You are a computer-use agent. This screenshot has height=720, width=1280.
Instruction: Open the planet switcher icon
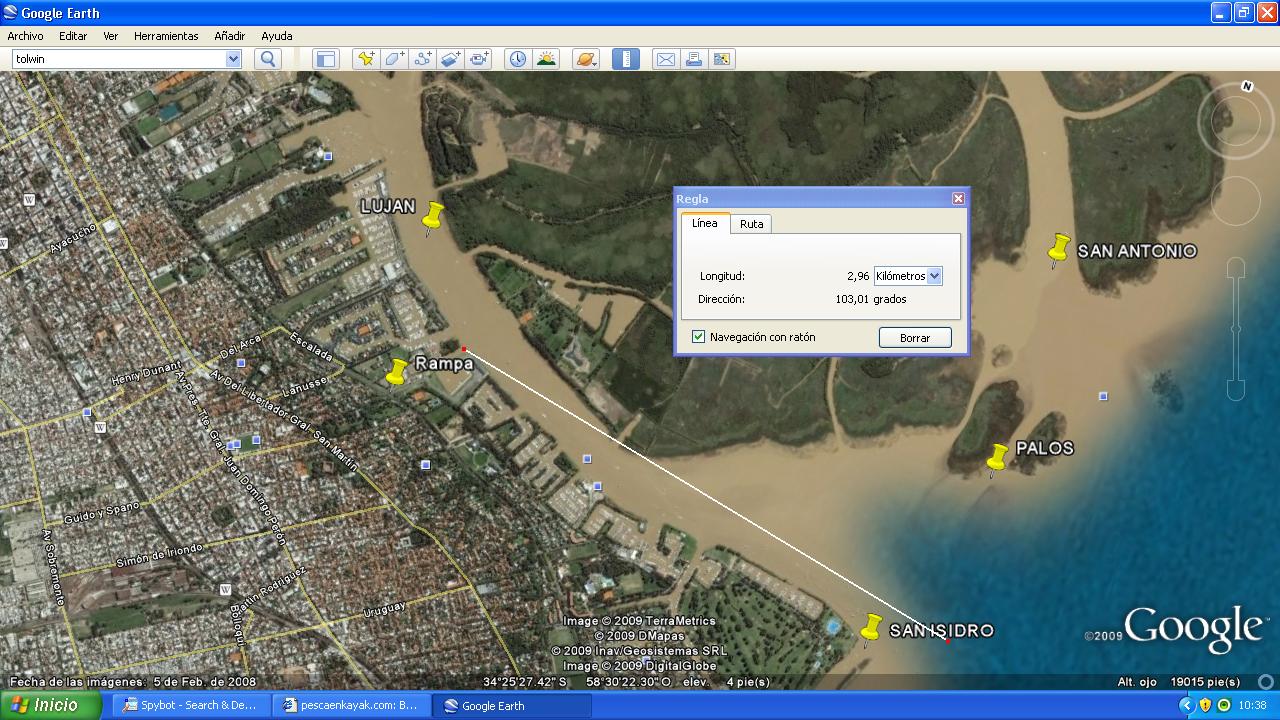586,59
